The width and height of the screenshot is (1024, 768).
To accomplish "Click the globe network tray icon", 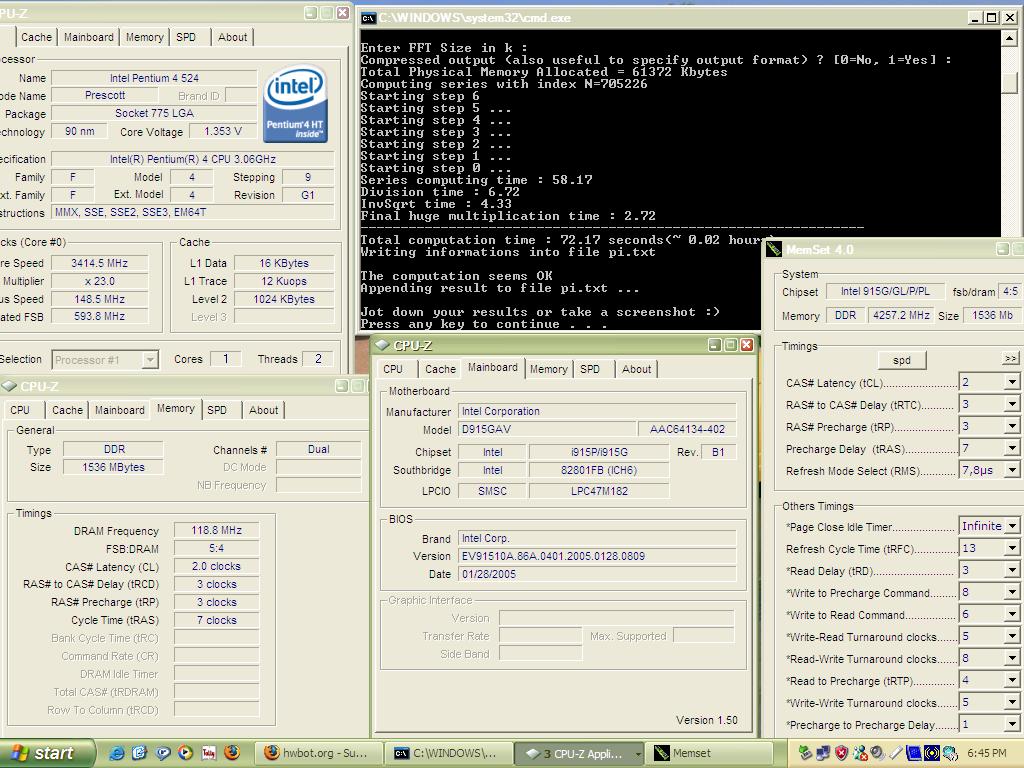I will coord(950,753).
